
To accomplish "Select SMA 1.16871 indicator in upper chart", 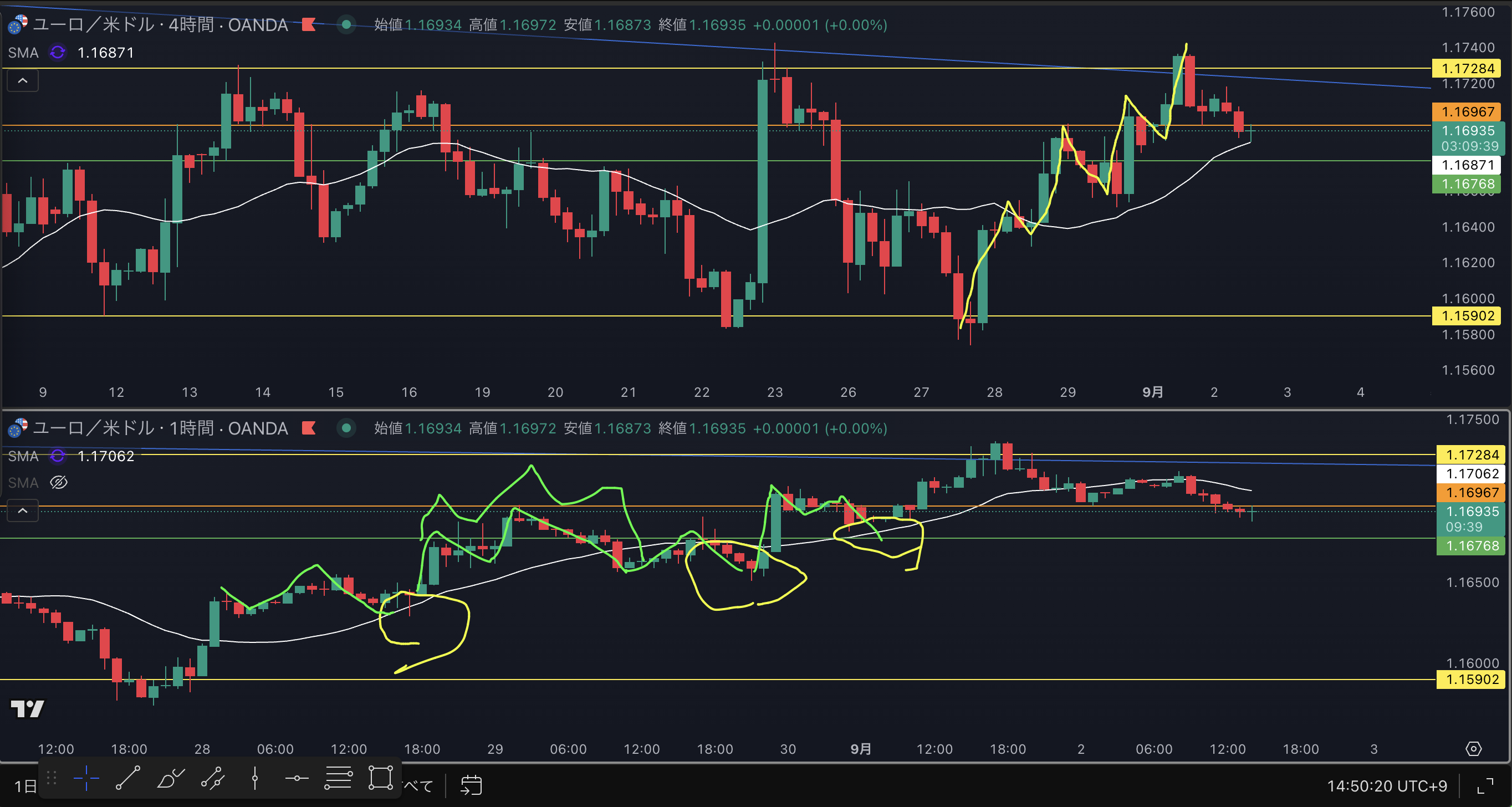I will point(70,53).
